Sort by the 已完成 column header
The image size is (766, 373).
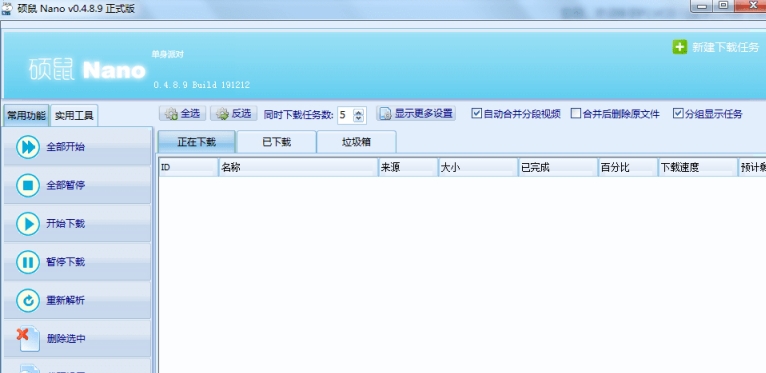(558, 167)
